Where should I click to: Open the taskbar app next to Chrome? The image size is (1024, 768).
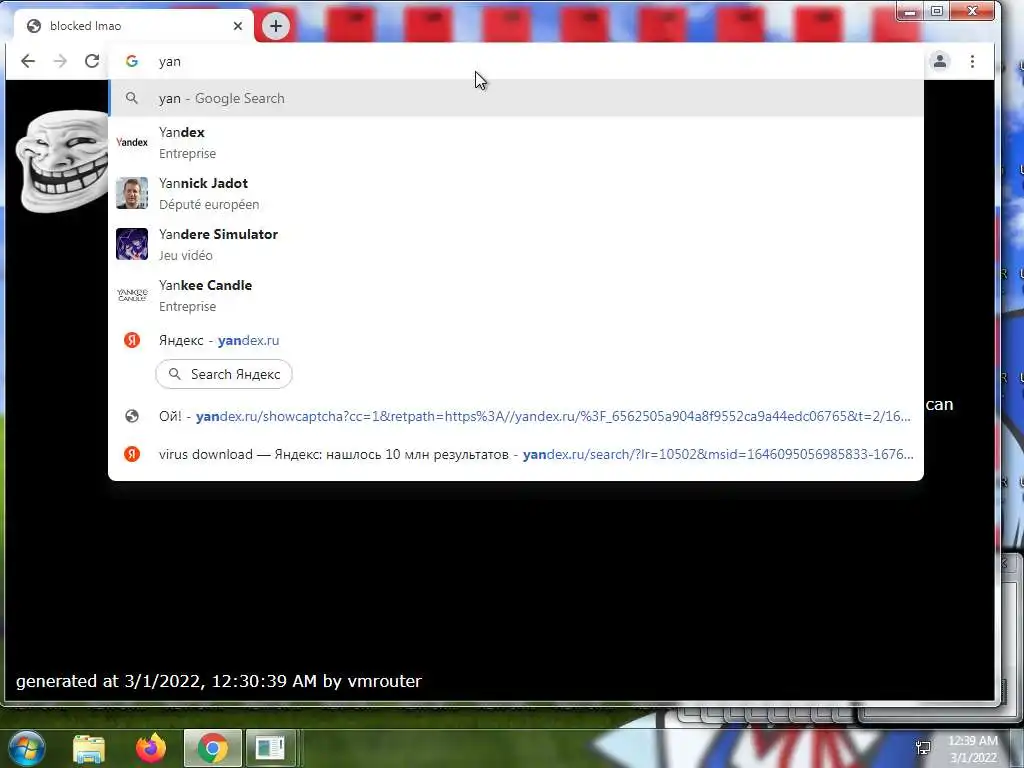pyautogui.click(x=270, y=748)
